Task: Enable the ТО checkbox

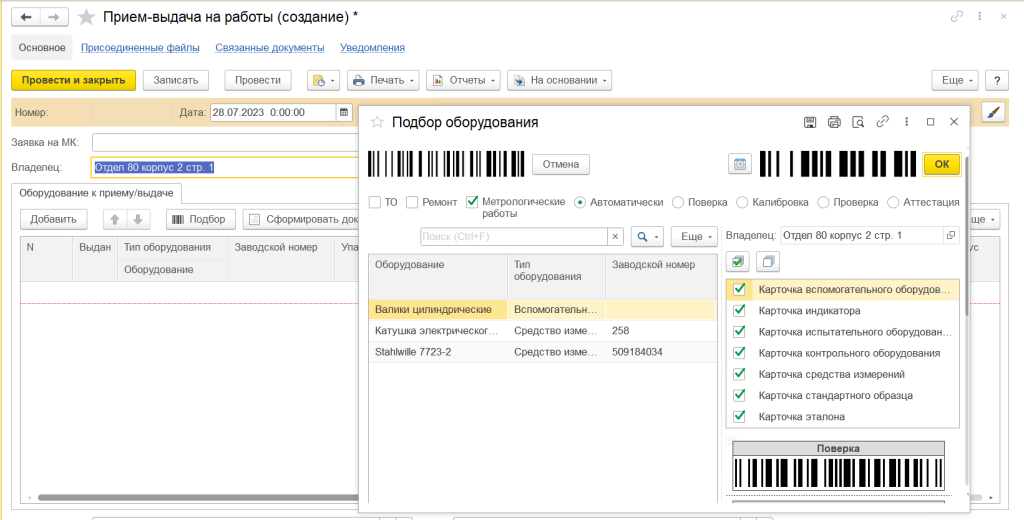Action: [x=375, y=203]
